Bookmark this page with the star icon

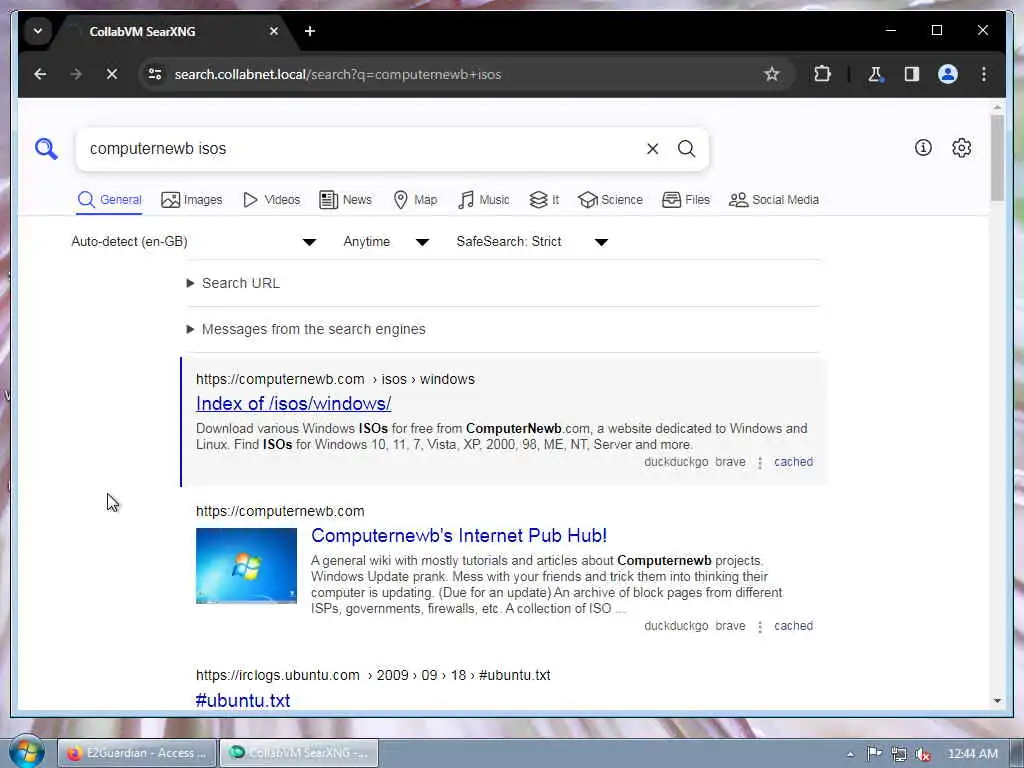771,74
